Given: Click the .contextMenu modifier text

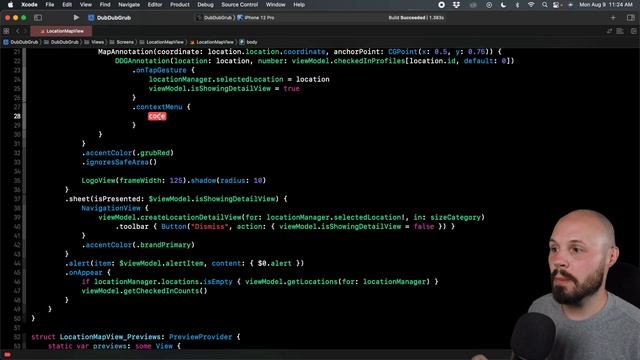Looking at the screenshot, I should point(157,107).
